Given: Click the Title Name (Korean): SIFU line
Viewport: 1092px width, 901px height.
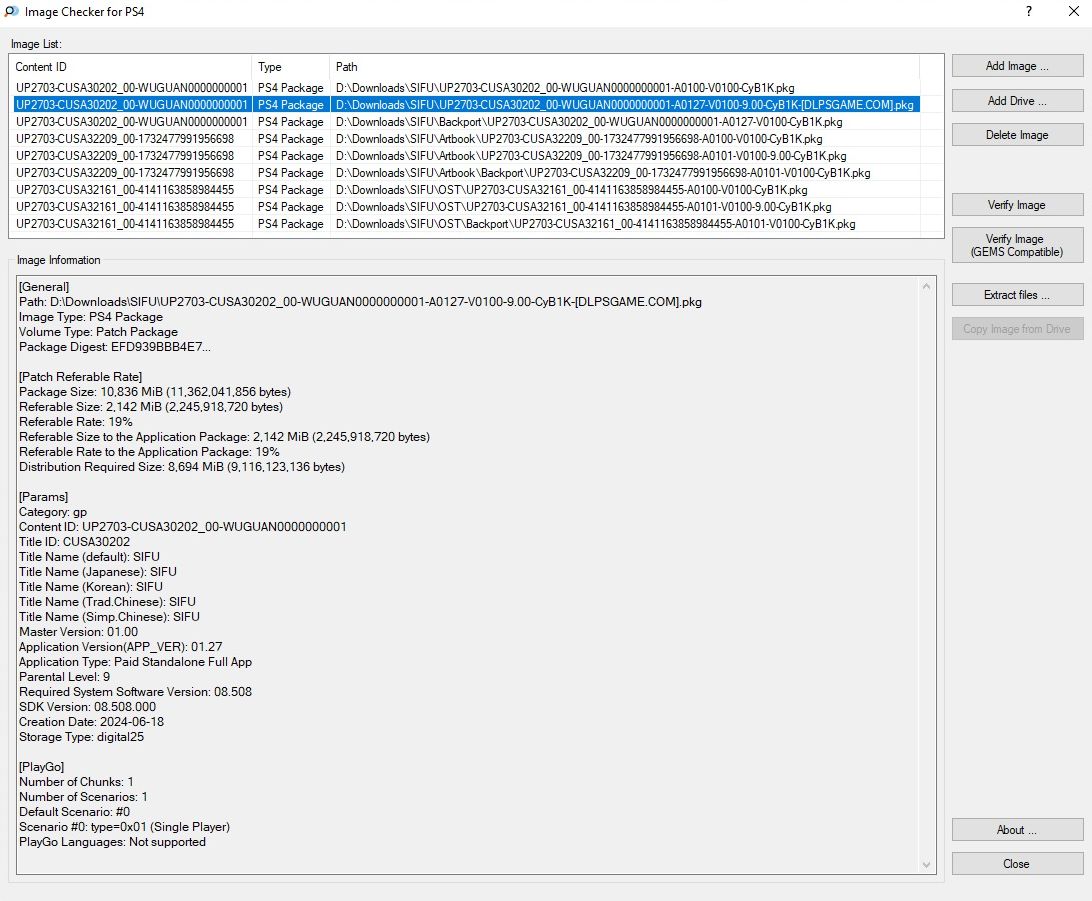Looking at the screenshot, I should (x=91, y=587).
